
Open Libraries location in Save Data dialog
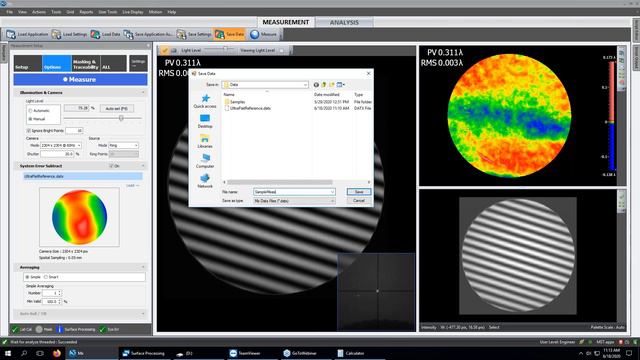[x=205, y=141]
